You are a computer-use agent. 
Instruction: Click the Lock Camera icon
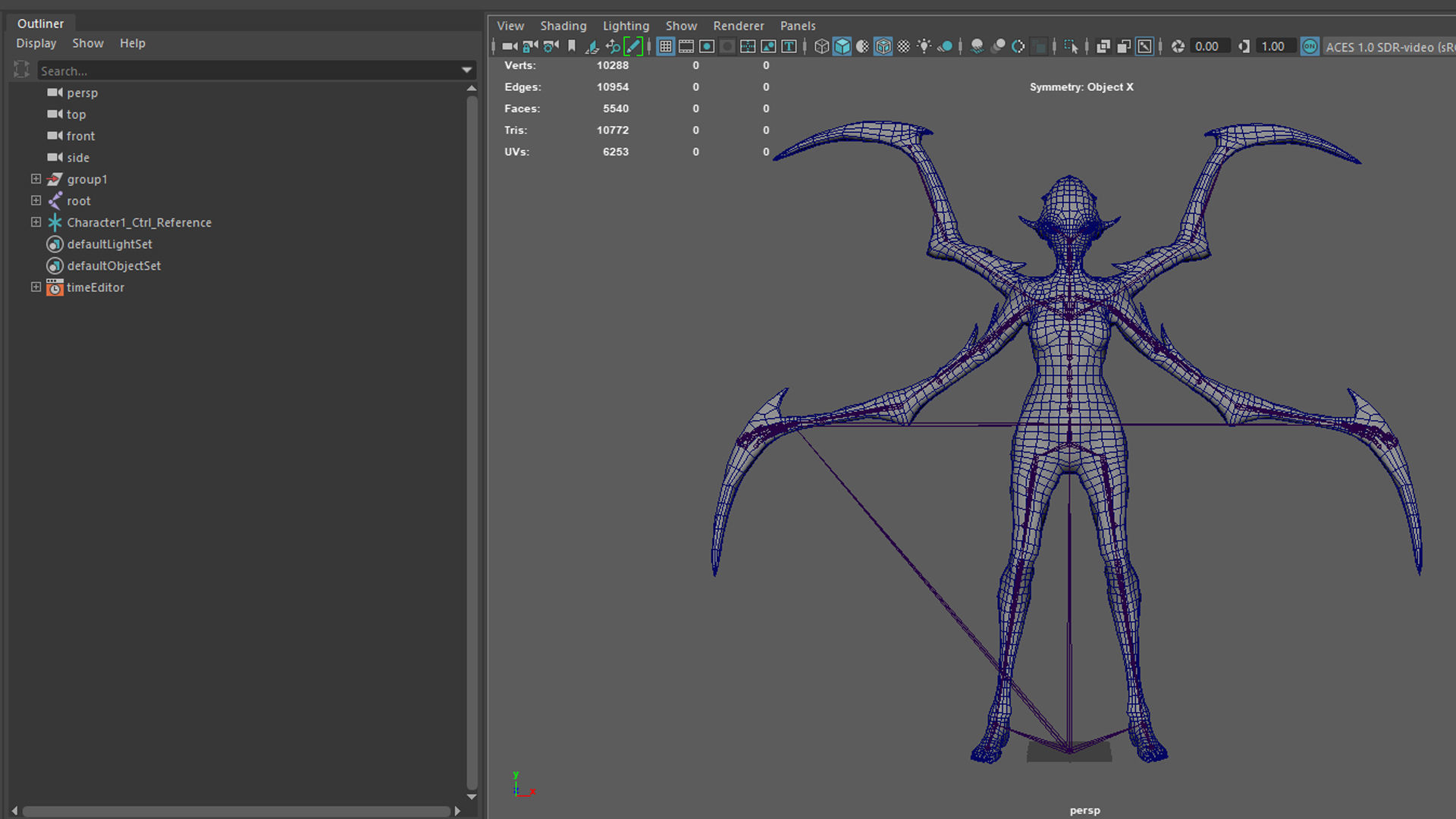530,46
